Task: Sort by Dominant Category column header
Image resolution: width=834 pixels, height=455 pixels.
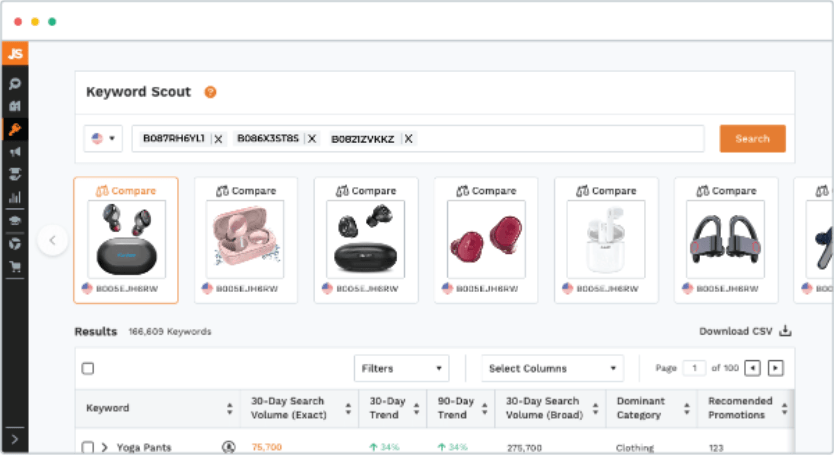Action: pyautogui.click(x=687, y=408)
